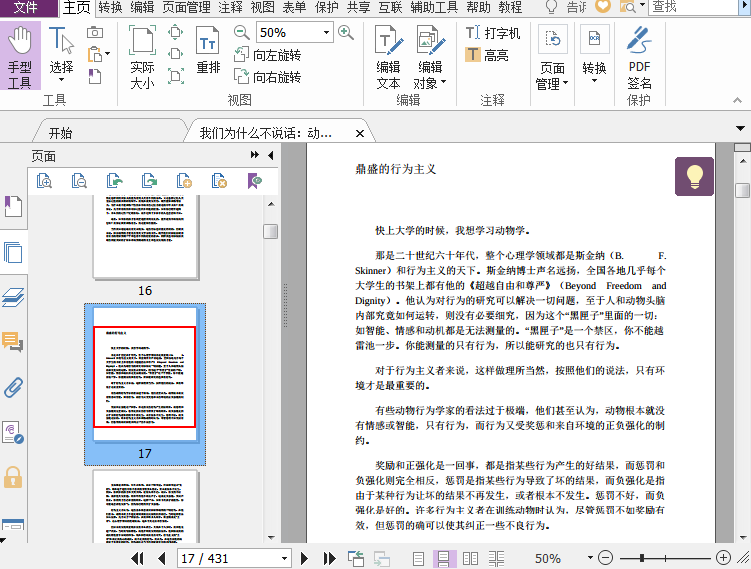Switch to the Convert (转换) ribbon tab
The height and width of the screenshot is (569, 751).
pos(111,7)
